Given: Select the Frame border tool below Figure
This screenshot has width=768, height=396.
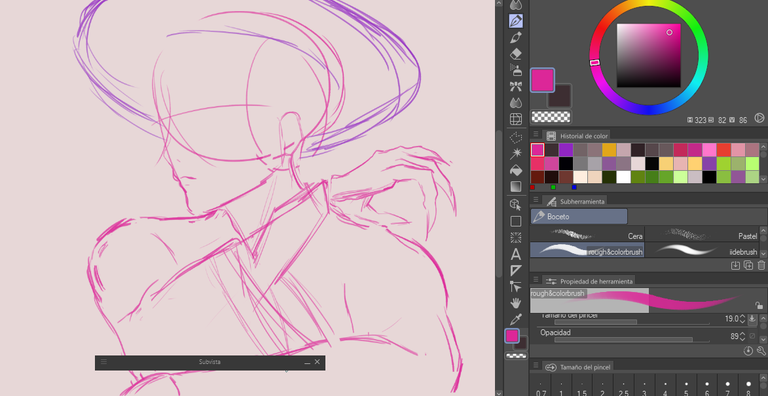Looking at the screenshot, I should (515, 238).
